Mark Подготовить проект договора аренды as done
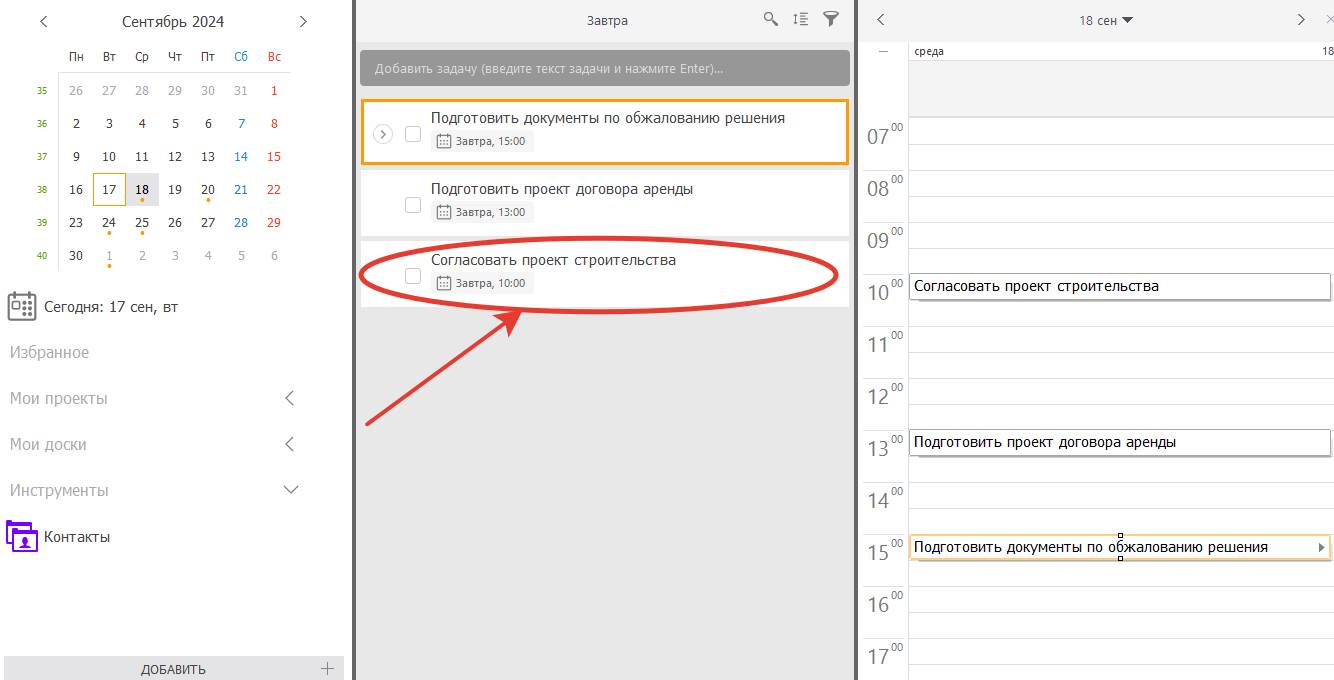 click(413, 205)
